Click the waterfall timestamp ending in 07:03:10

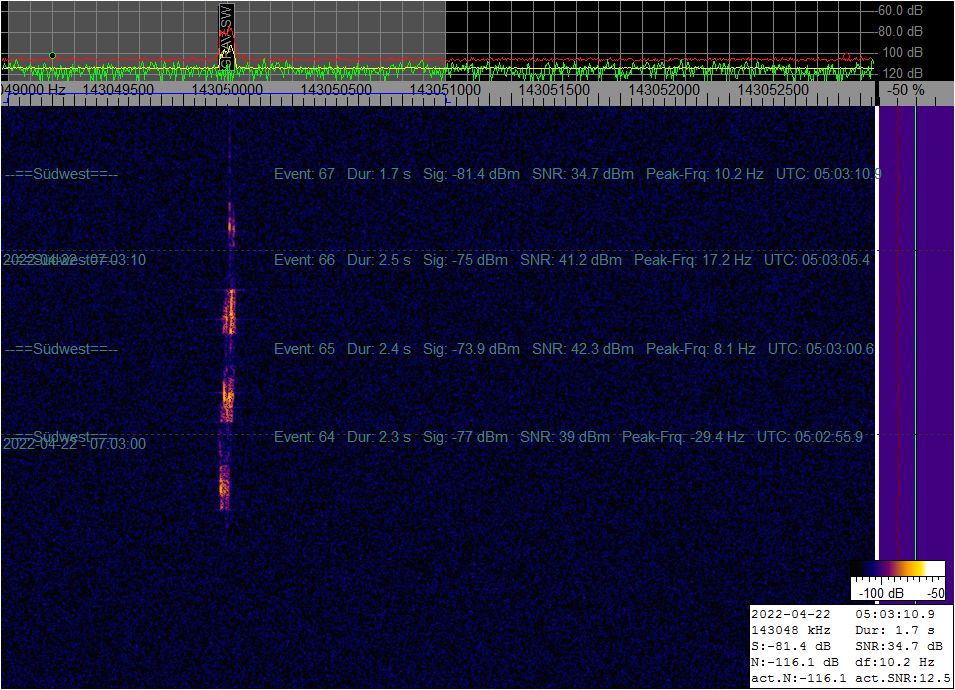75,260
